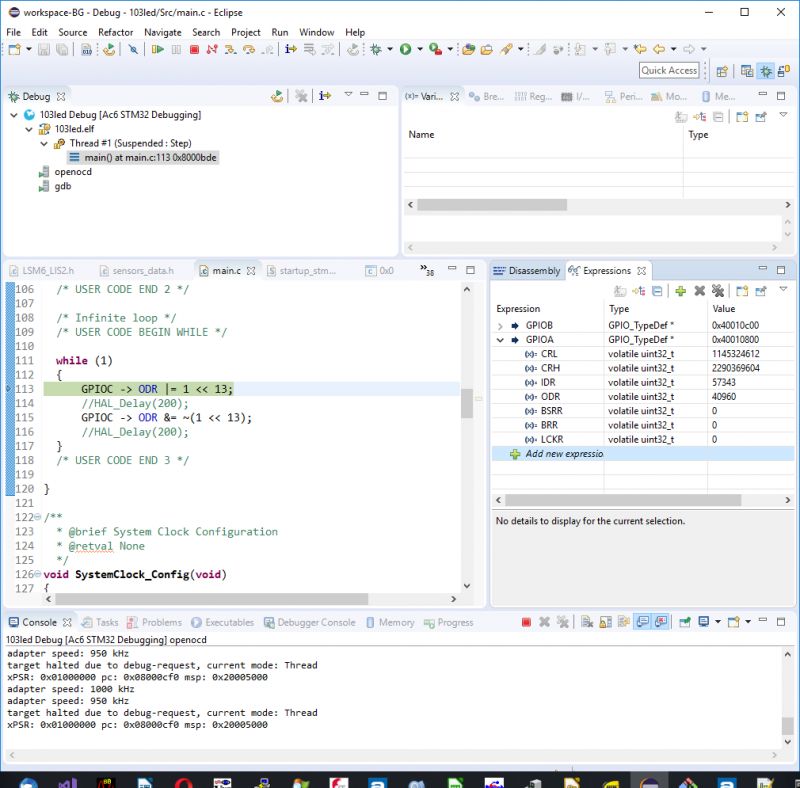Viewport: 800px width, 788px height.
Task: Toggle Show Console When Standard Out Changes
Action: click(643, 622)
